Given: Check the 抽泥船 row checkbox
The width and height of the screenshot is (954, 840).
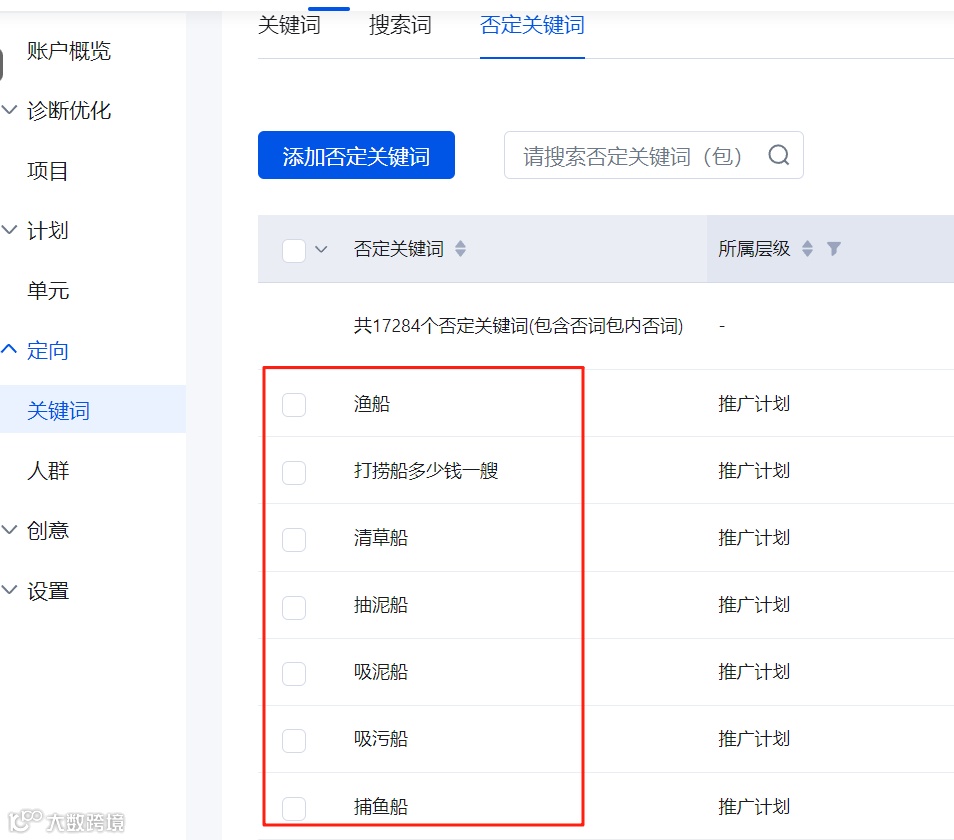Looking at the screenshot, I should coord(294,607).
